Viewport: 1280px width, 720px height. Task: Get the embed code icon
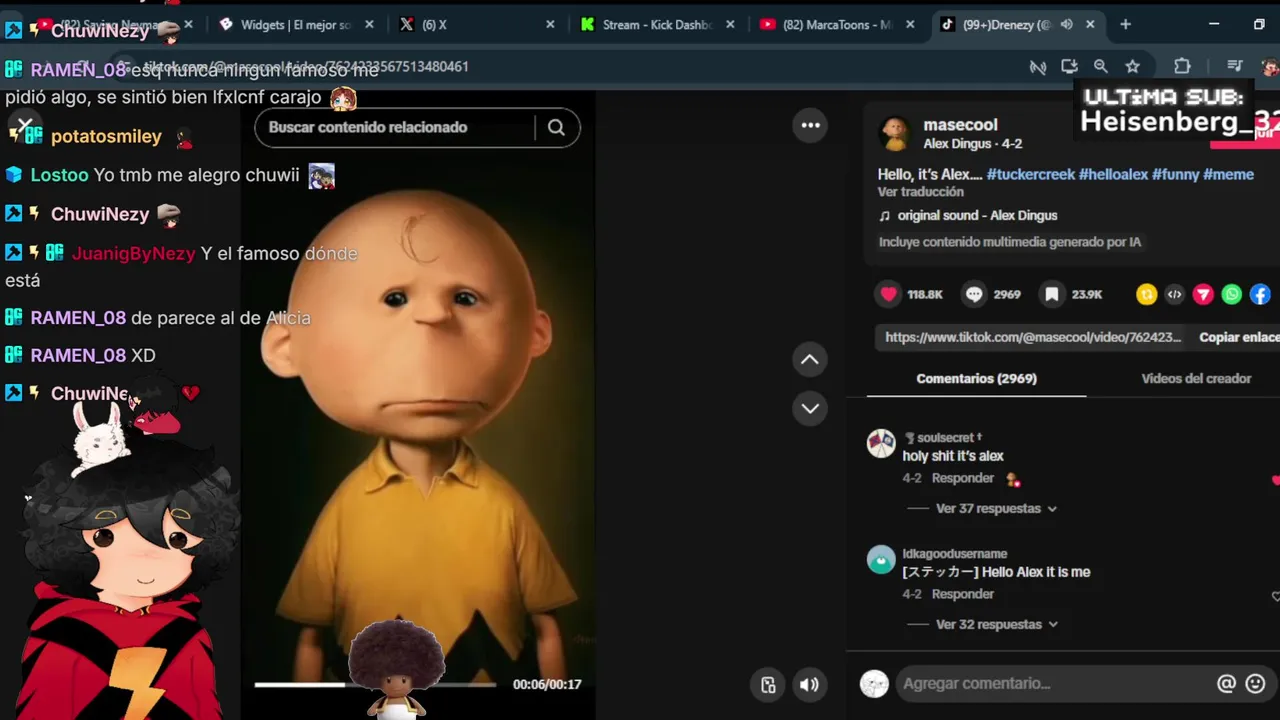tap(1175, 294)
